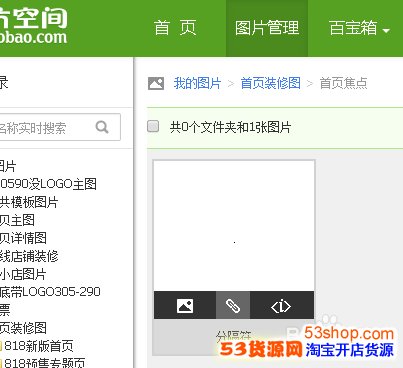Select the 贝主图 folder in tree
403x368 pixels.
pos(17,220)
